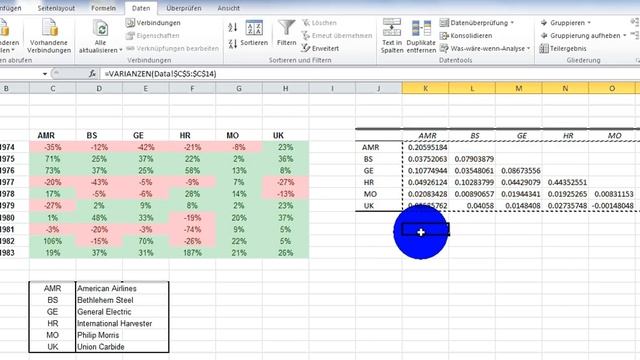Click Konsolidieren tool
640x360 pixels.
(x=466, y=36)
